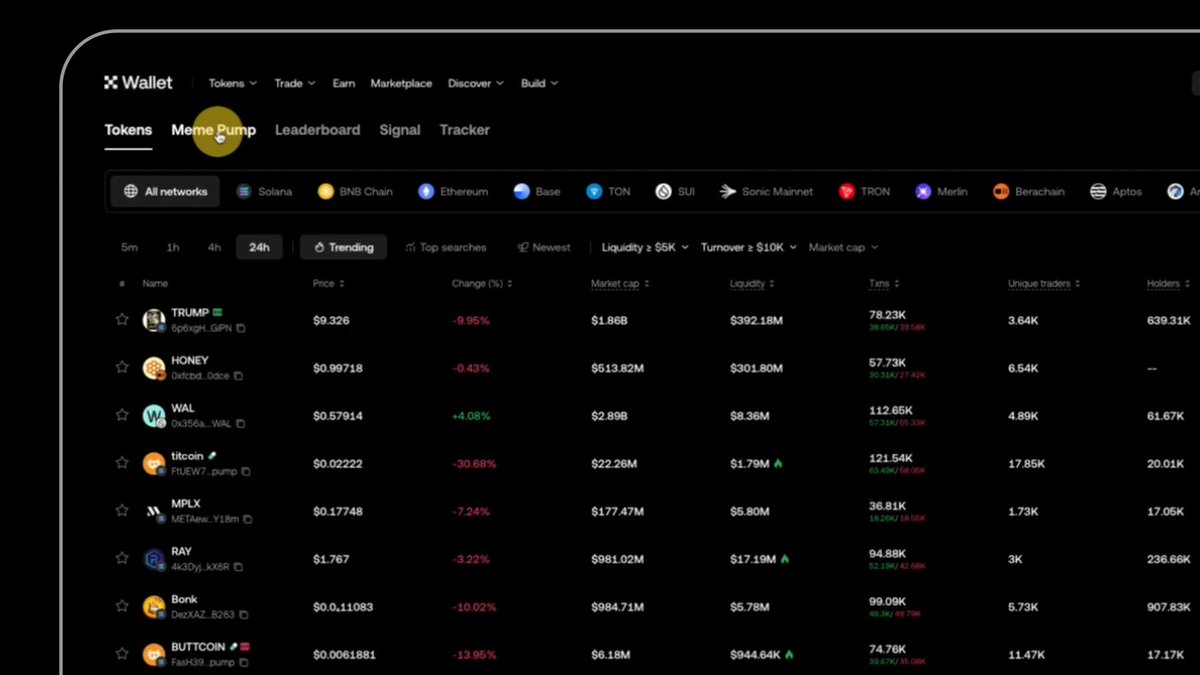Star the MPLX token as favorite
This screenshot has height=675, width=1200.
122,511
